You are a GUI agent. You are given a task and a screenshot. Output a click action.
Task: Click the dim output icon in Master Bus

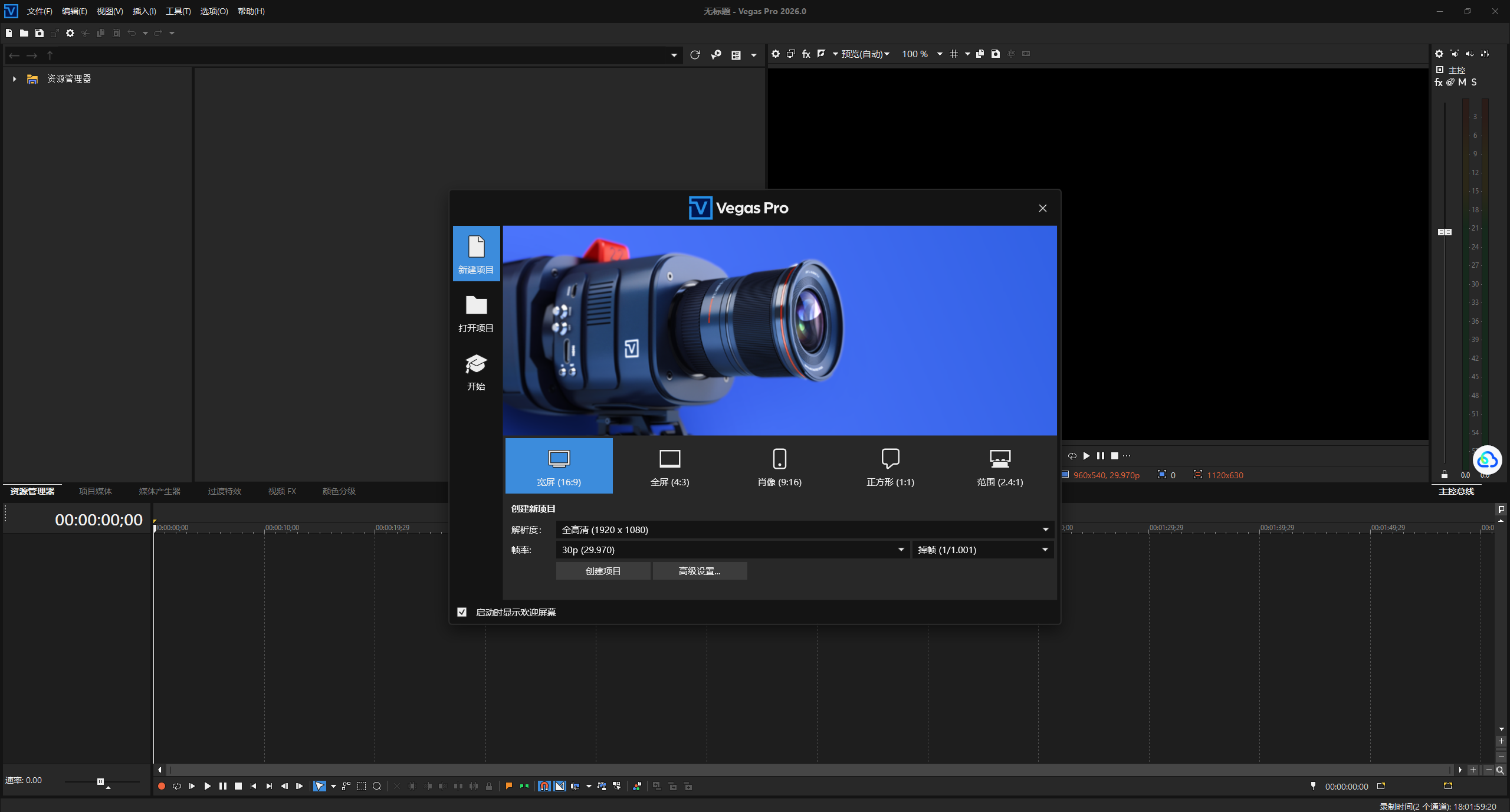[1470, 54]
